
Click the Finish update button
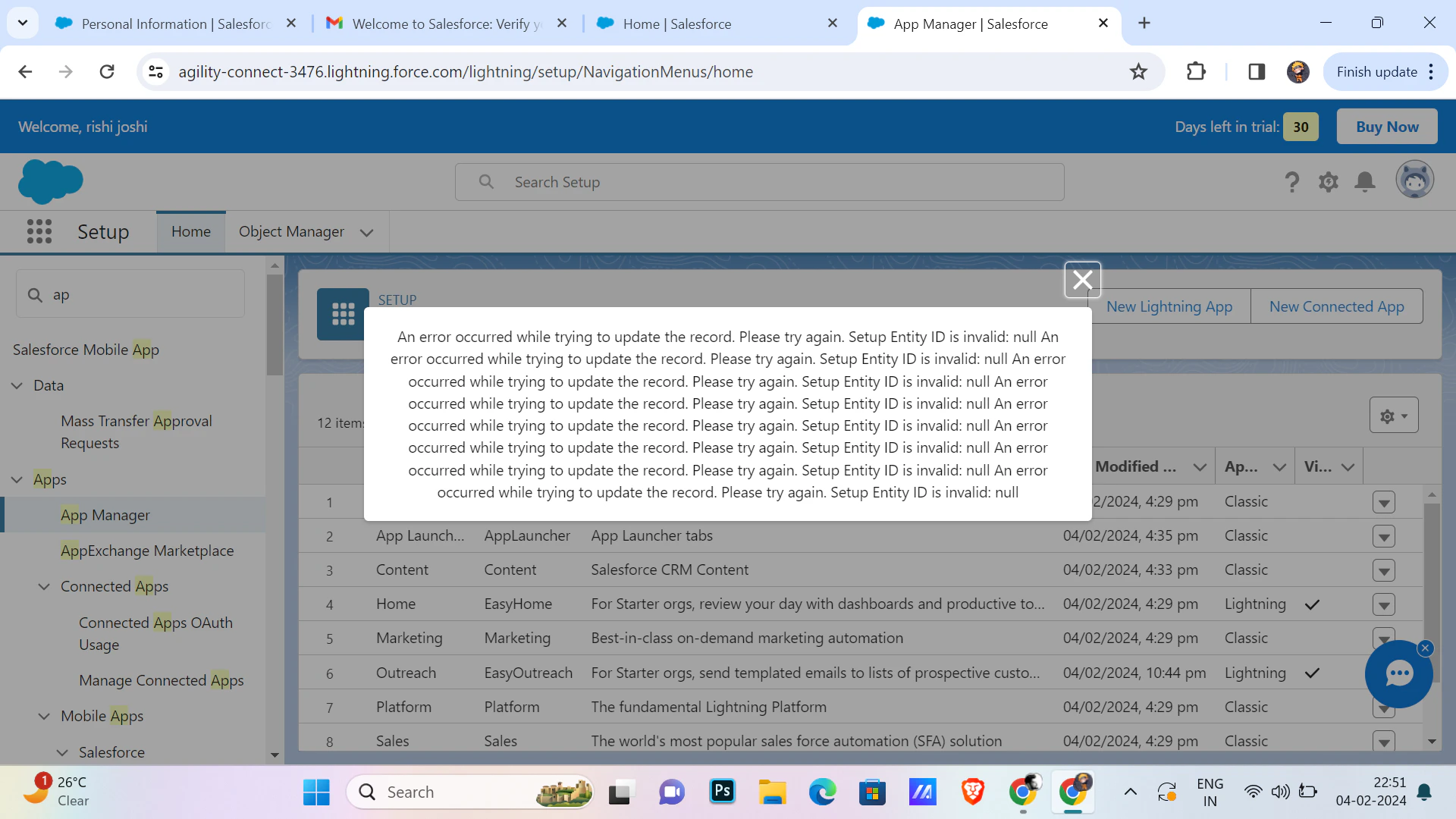(x=1385, y=72)
